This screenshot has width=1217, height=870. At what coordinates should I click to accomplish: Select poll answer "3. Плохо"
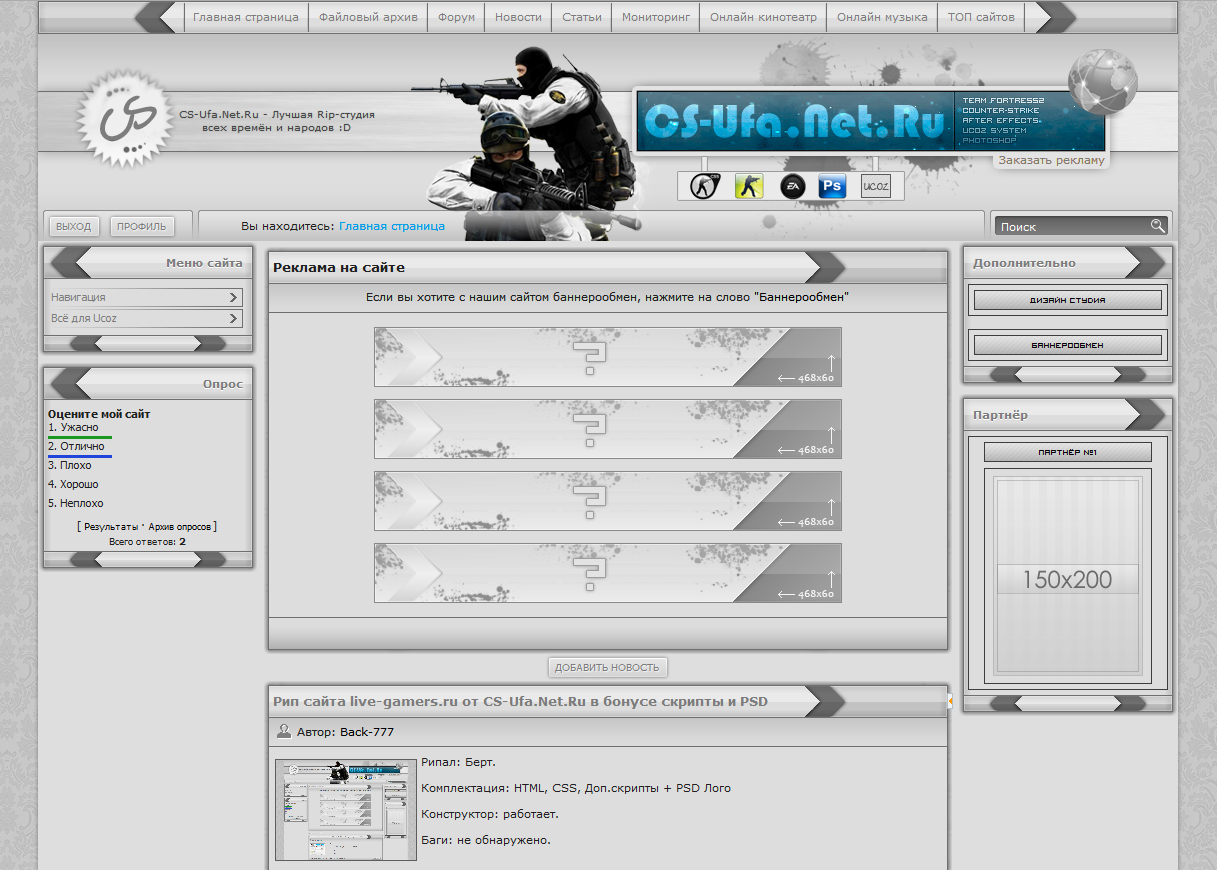70,465
